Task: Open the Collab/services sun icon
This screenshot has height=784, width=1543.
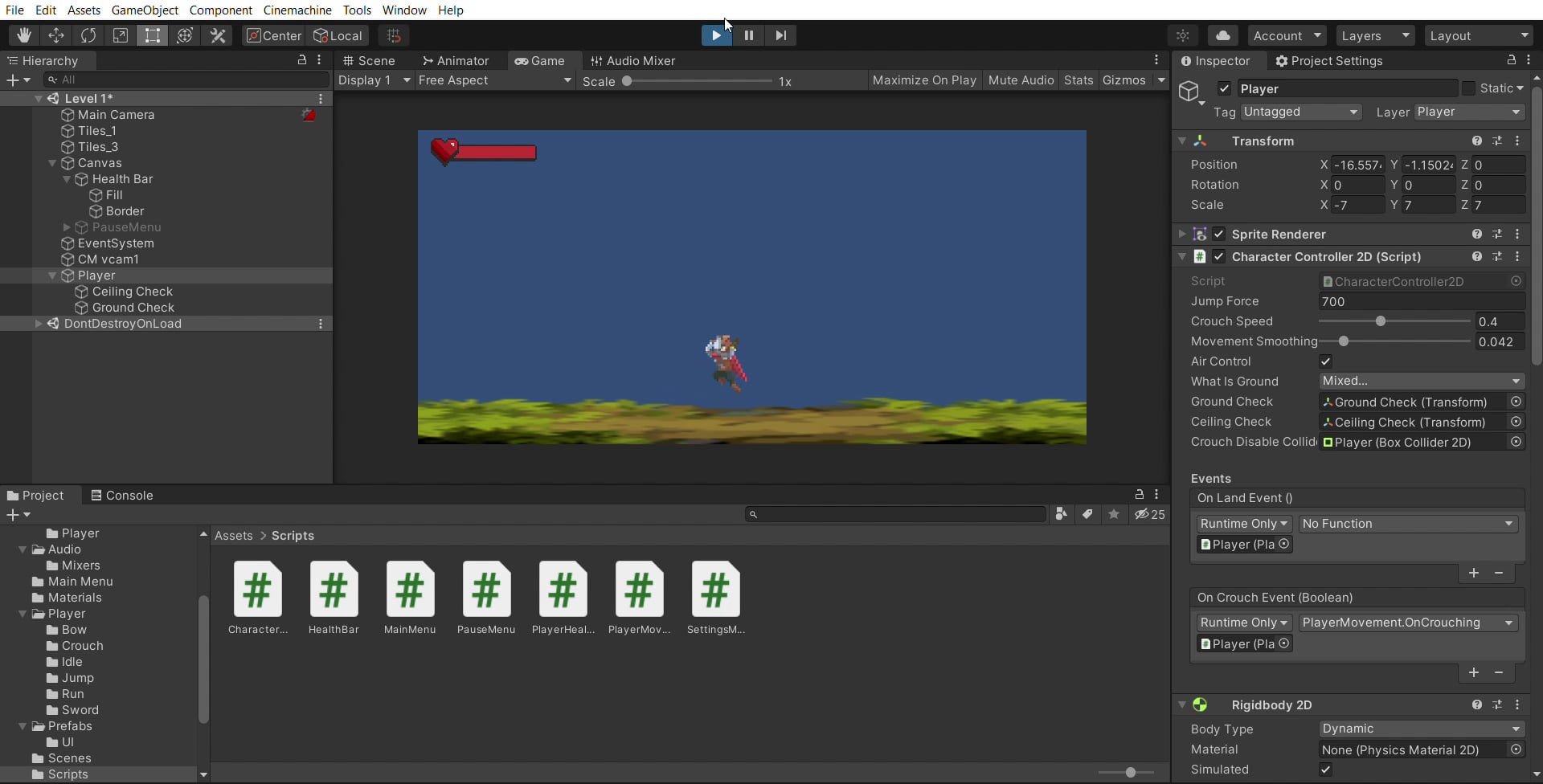Action: point(1183,35)
